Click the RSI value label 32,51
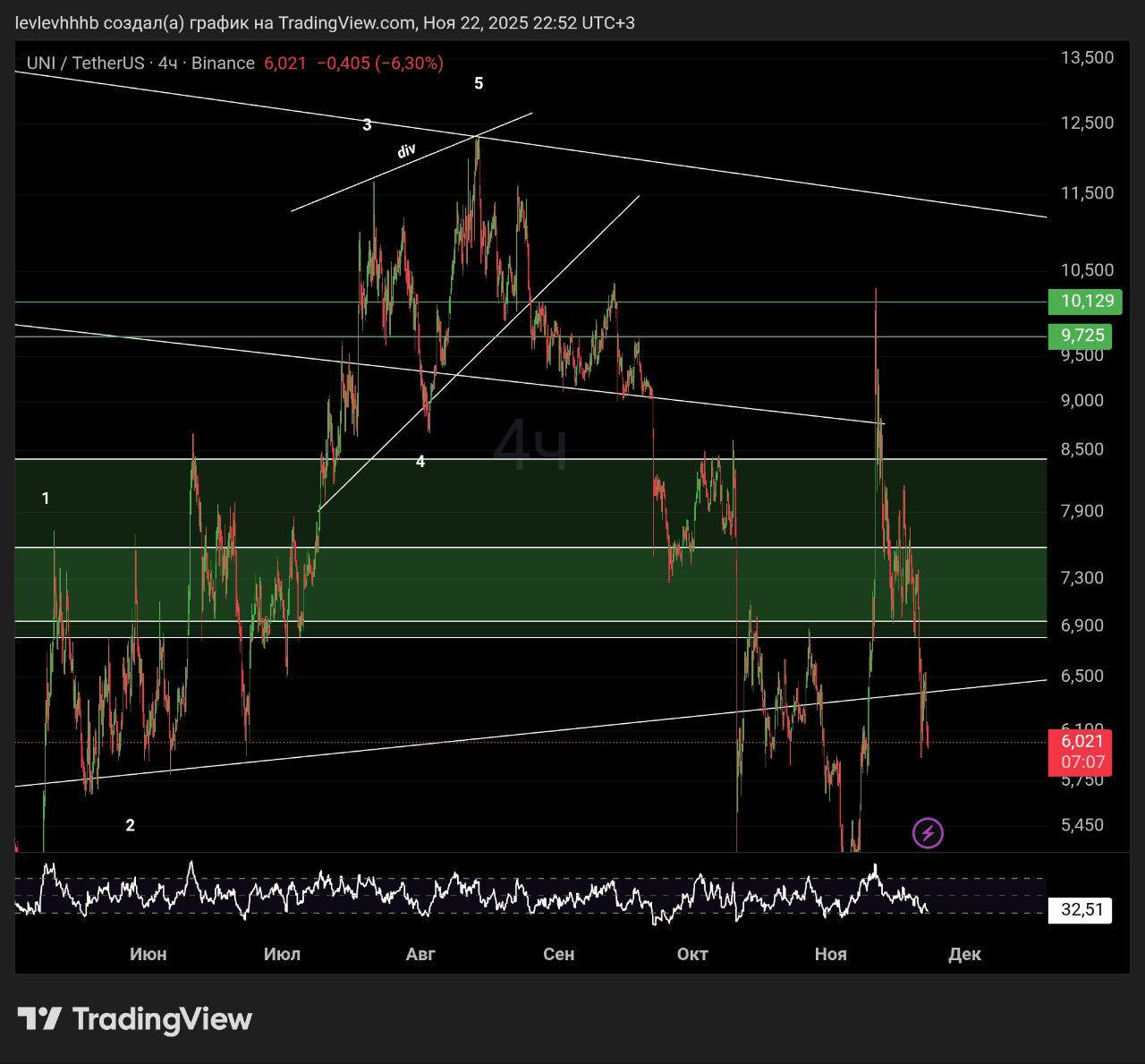Image resolution: width=1145 pixels, height=1064 pixels. point(1080,911)
